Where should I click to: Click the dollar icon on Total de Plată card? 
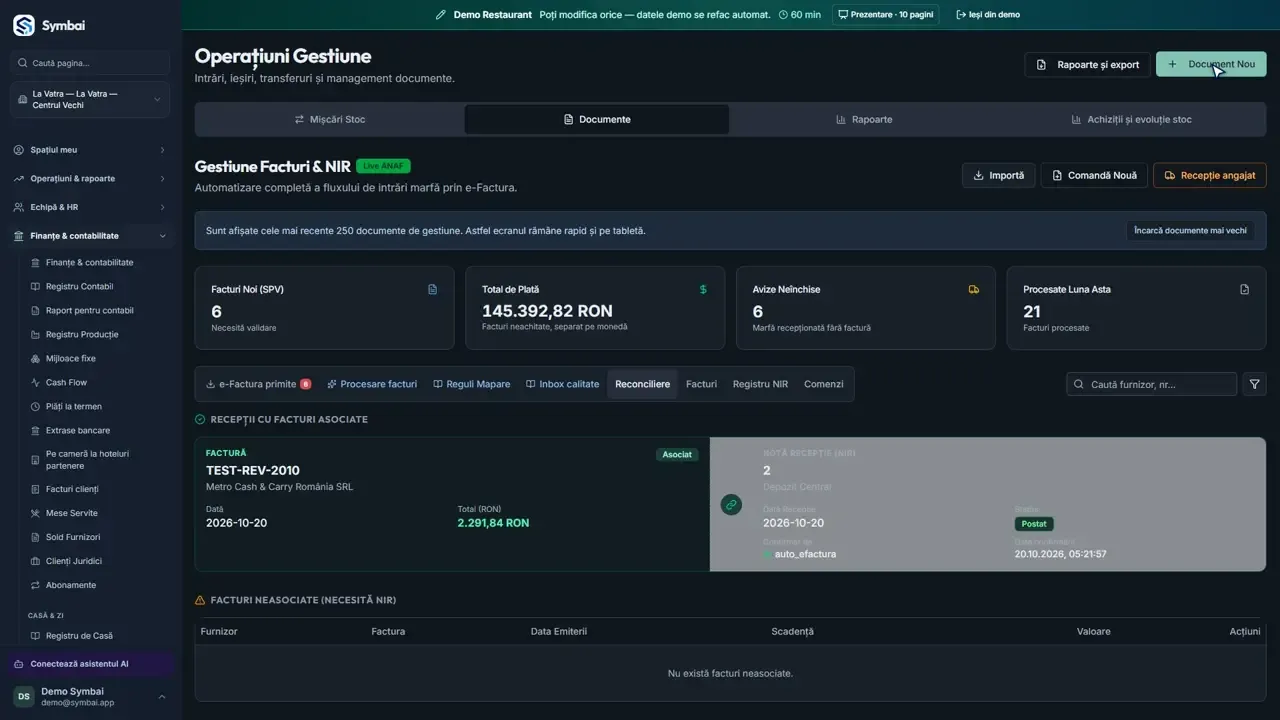(703, 289)
